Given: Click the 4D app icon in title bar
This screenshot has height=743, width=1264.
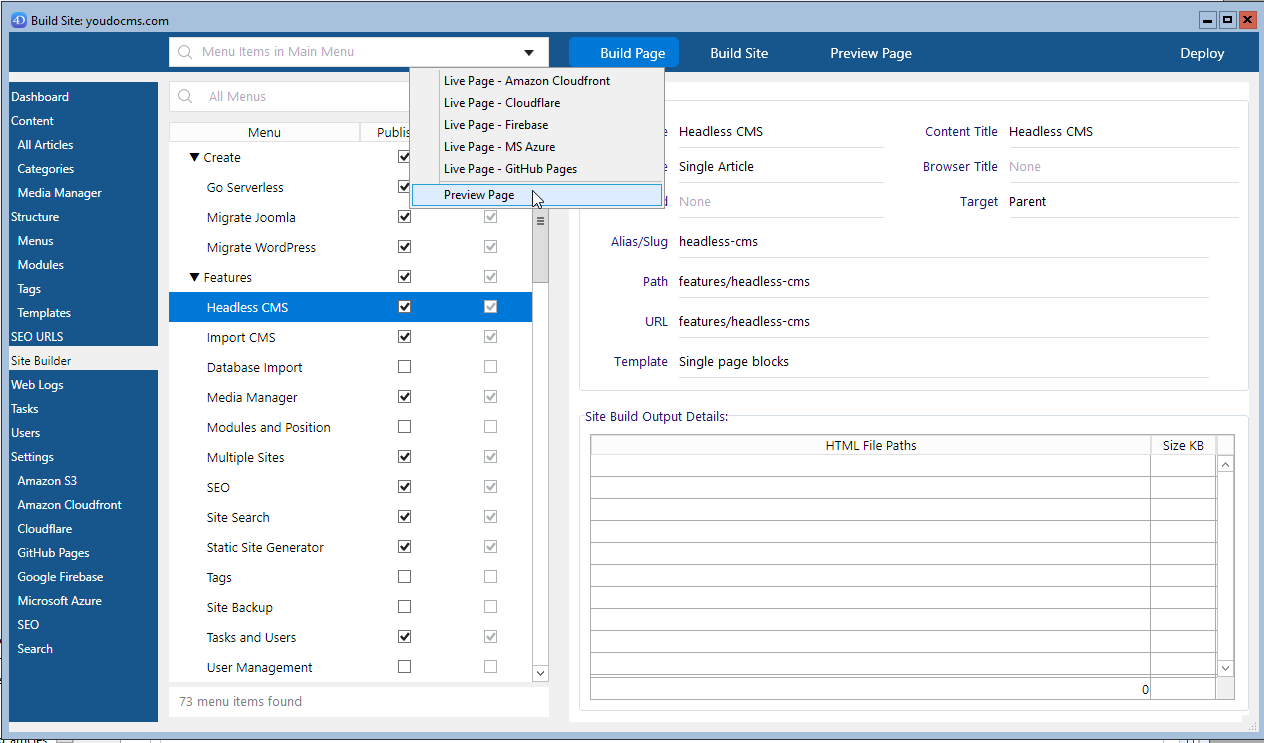Looking at the screenshot, I should 18,20.
